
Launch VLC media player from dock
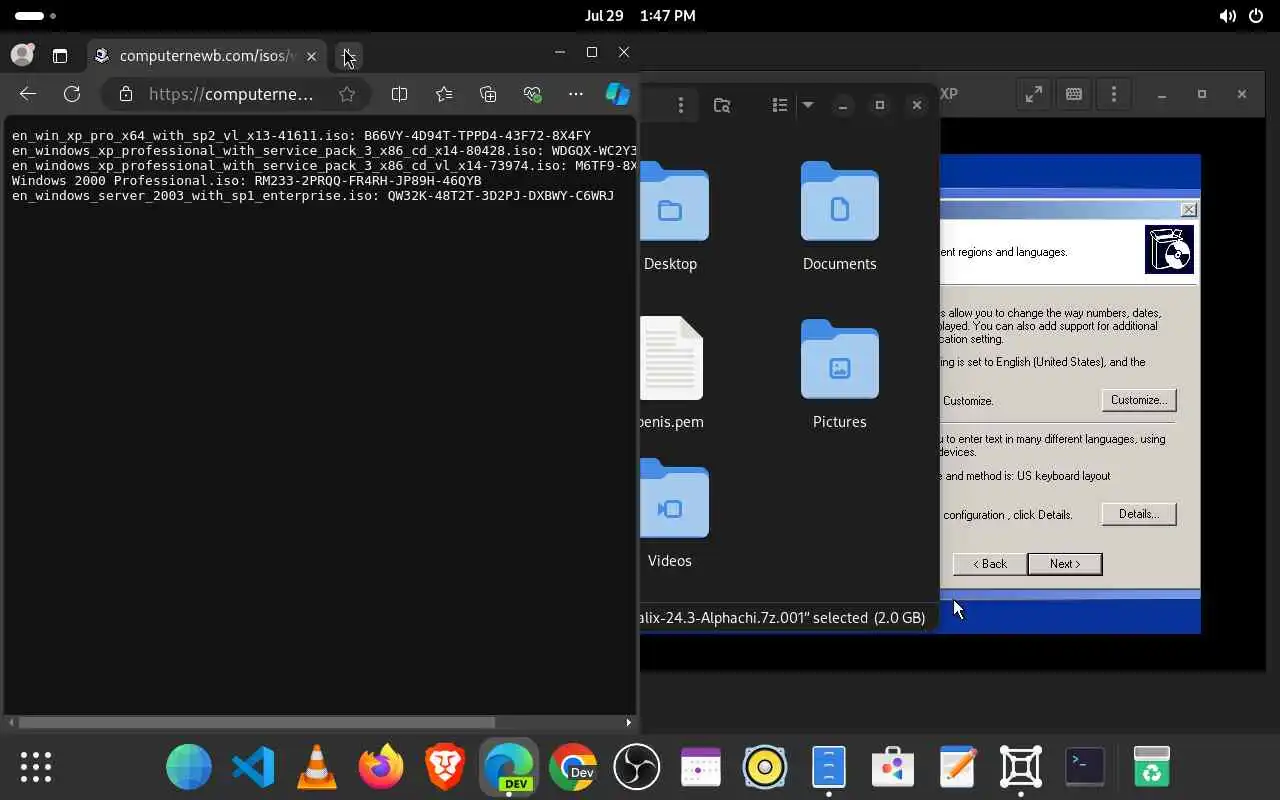click(x=317, y=767)
